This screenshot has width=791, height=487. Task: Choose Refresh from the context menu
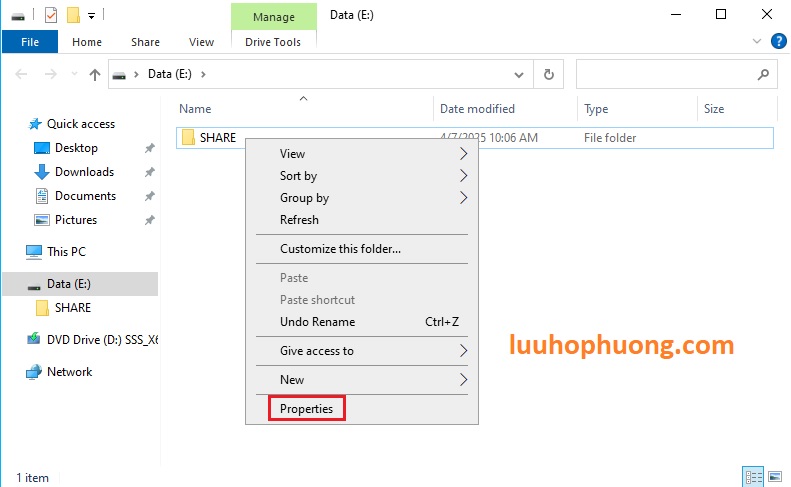coord(299,220)
